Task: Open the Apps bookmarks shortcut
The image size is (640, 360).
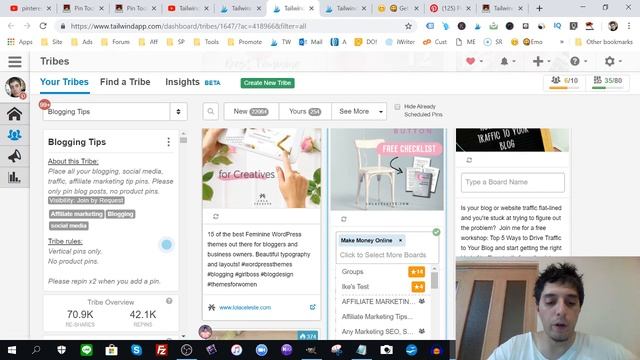Action: (x=20, y=42)
